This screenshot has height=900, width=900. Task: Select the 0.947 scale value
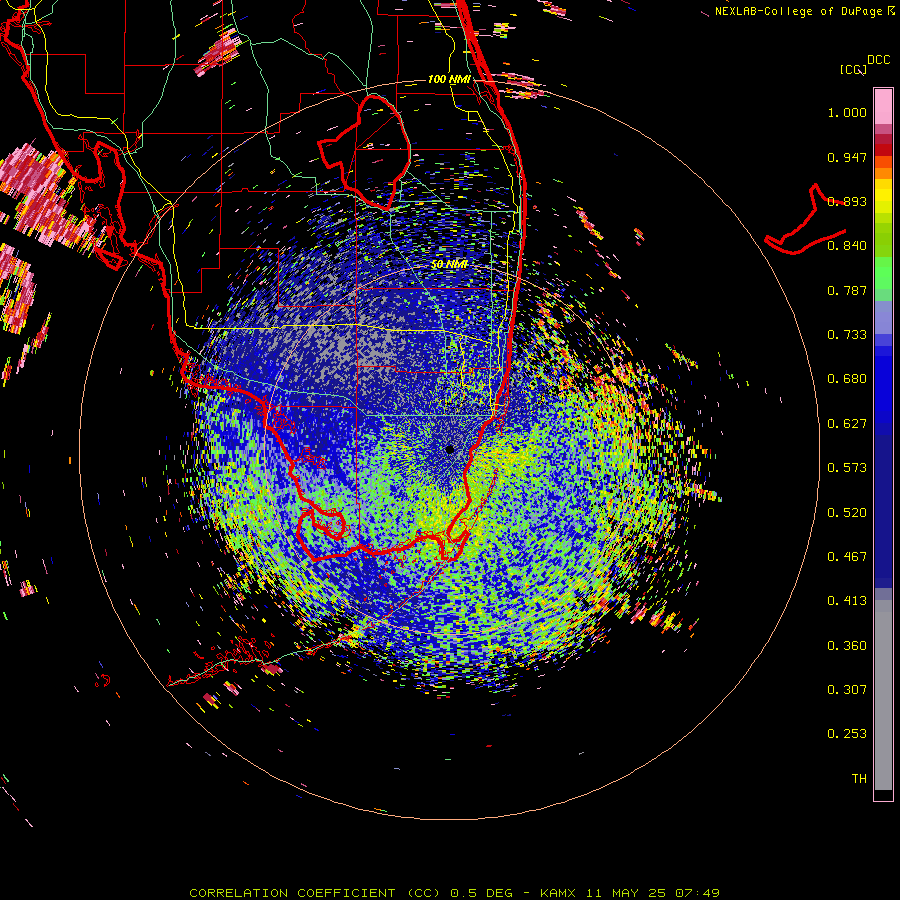(847, 157)
